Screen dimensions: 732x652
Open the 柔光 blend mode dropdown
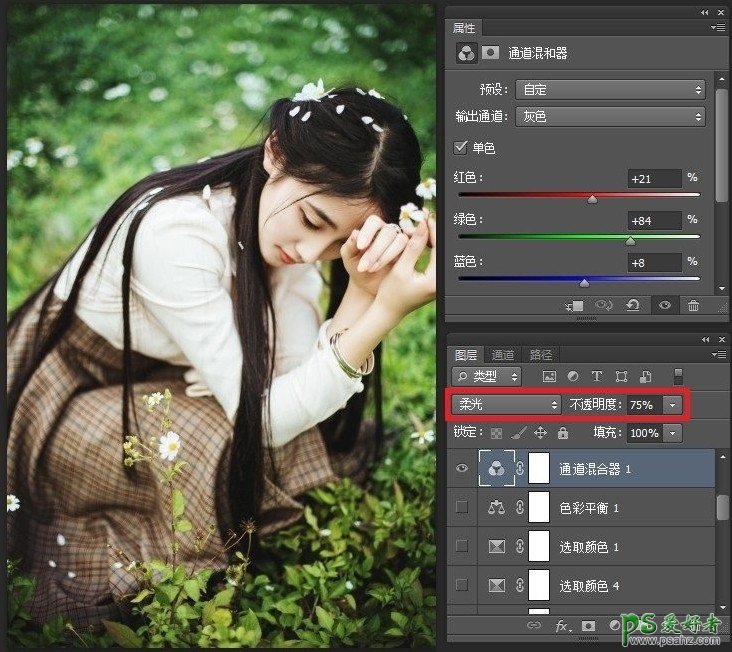pyautogui.click(x=507, y=405)
